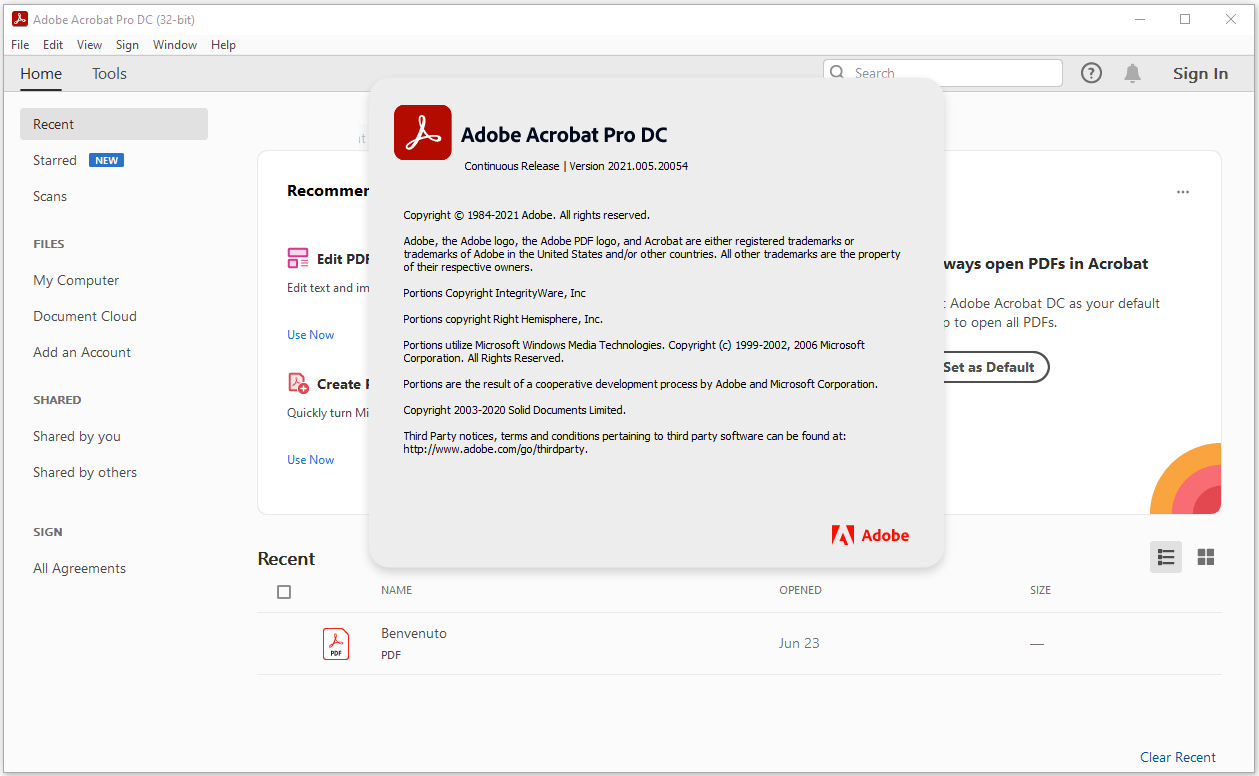Switch to the Tools tab

pos(109,73)
